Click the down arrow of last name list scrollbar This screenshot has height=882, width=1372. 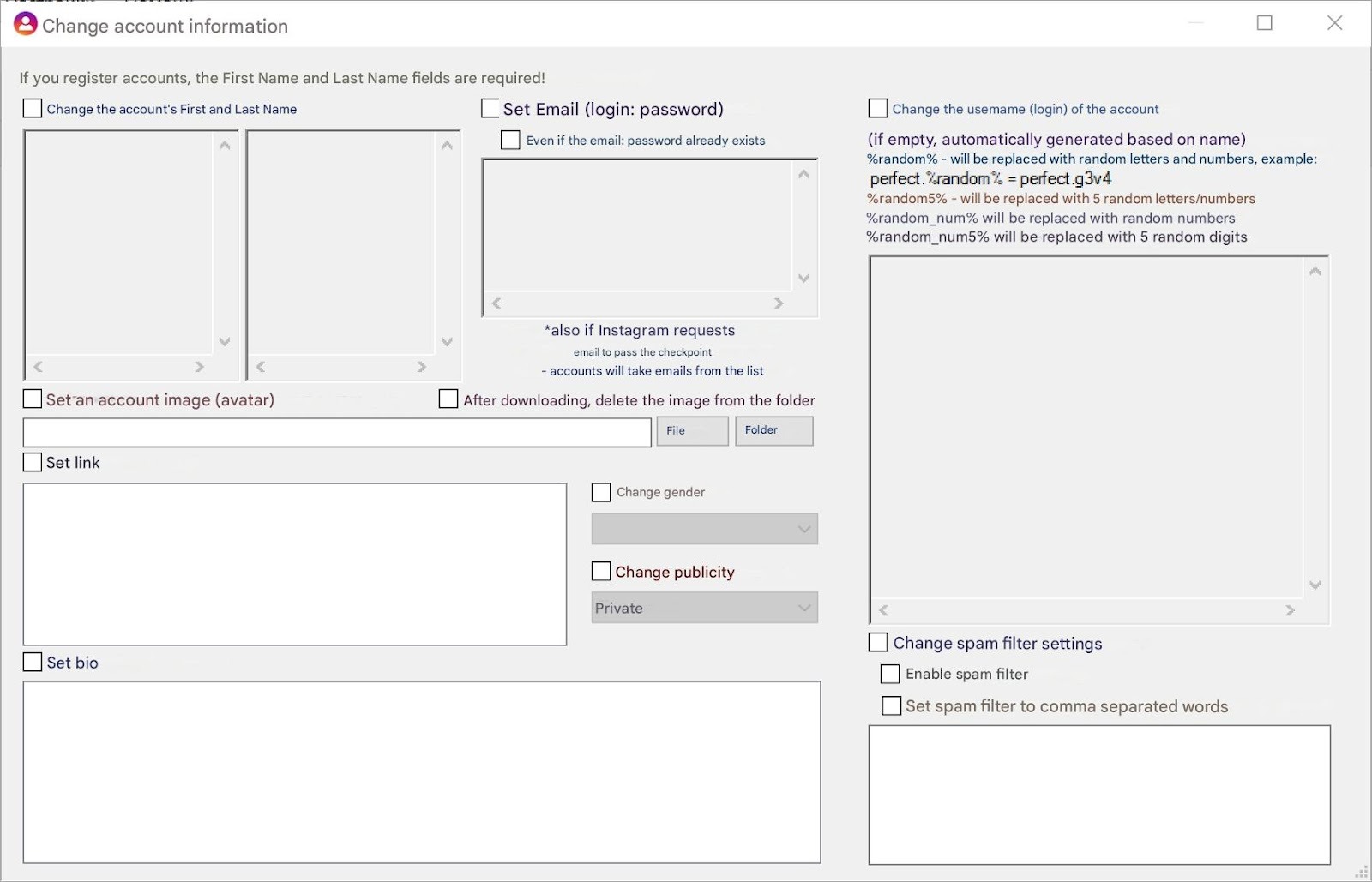pos(447,341)
